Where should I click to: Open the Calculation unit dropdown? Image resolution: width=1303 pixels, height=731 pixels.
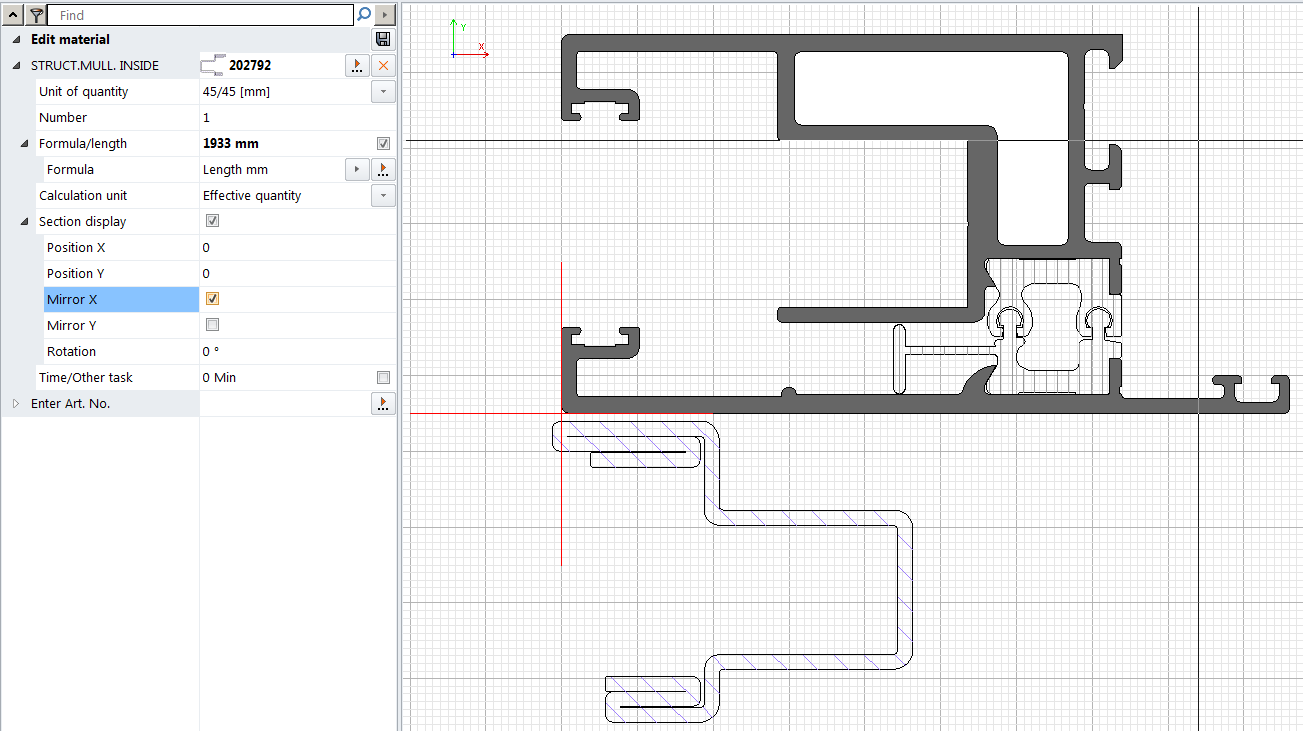[383, 195]
